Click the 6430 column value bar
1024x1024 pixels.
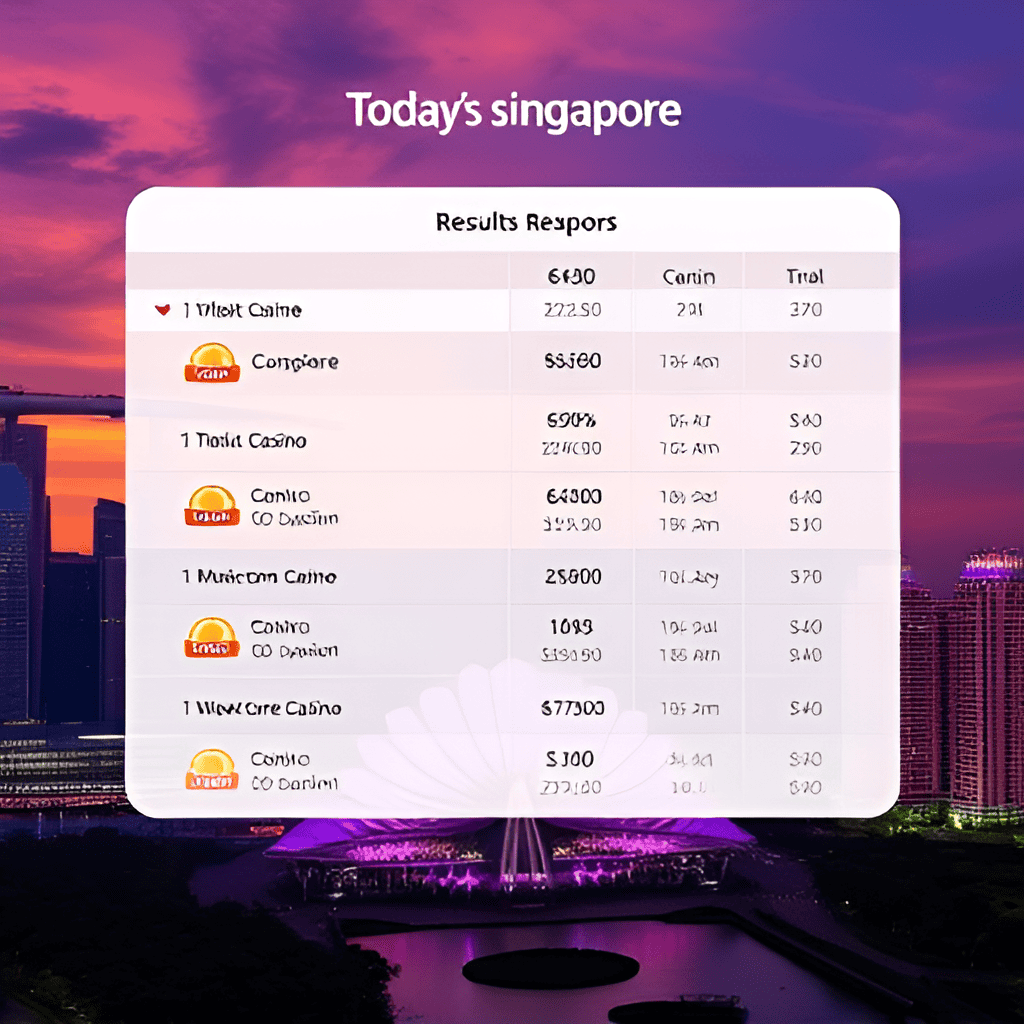[x=571, y=274]
